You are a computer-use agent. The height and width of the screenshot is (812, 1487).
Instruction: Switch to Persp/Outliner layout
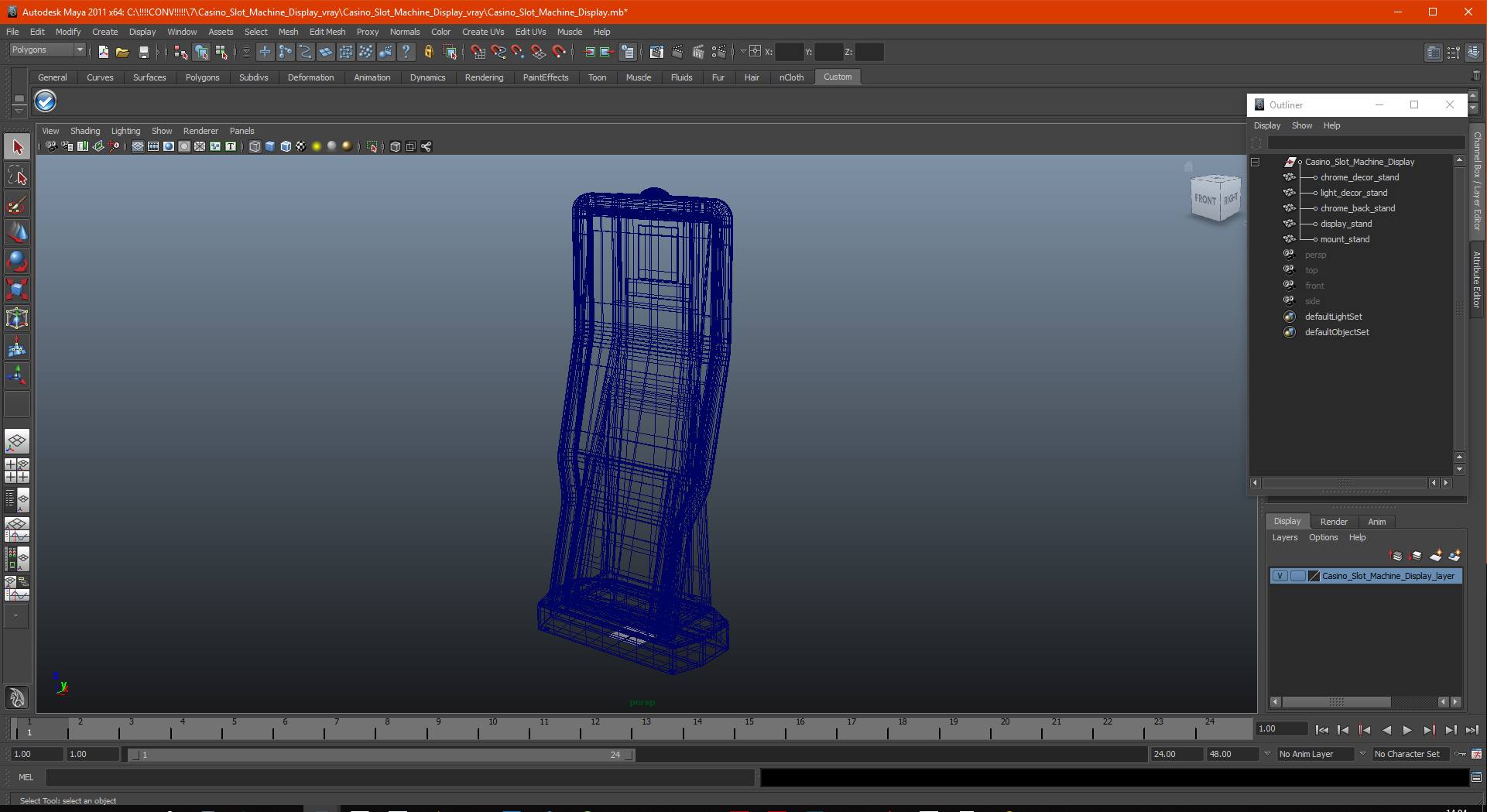(17, 499)
